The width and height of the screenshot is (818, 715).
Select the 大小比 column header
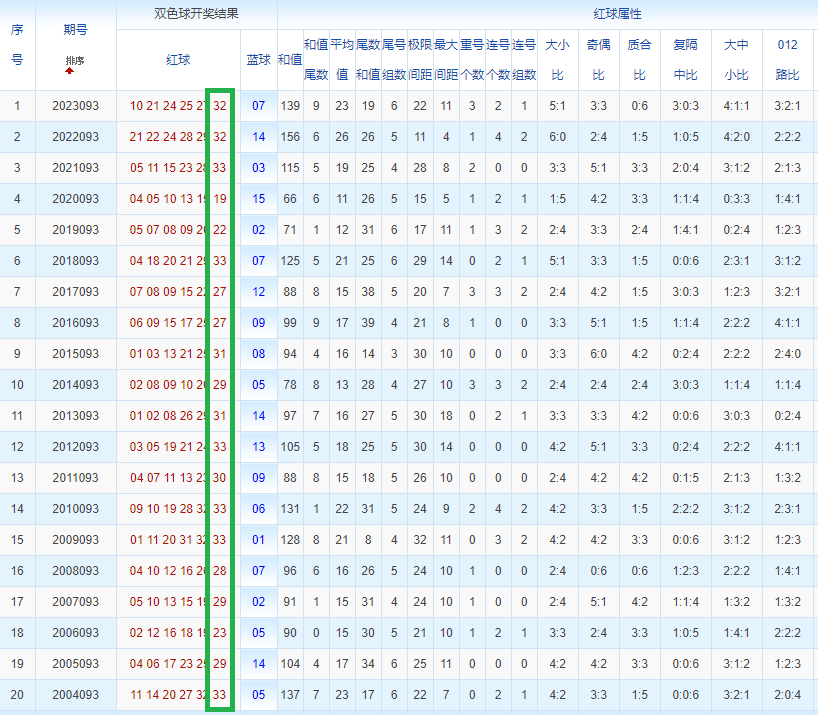[557, 59]
